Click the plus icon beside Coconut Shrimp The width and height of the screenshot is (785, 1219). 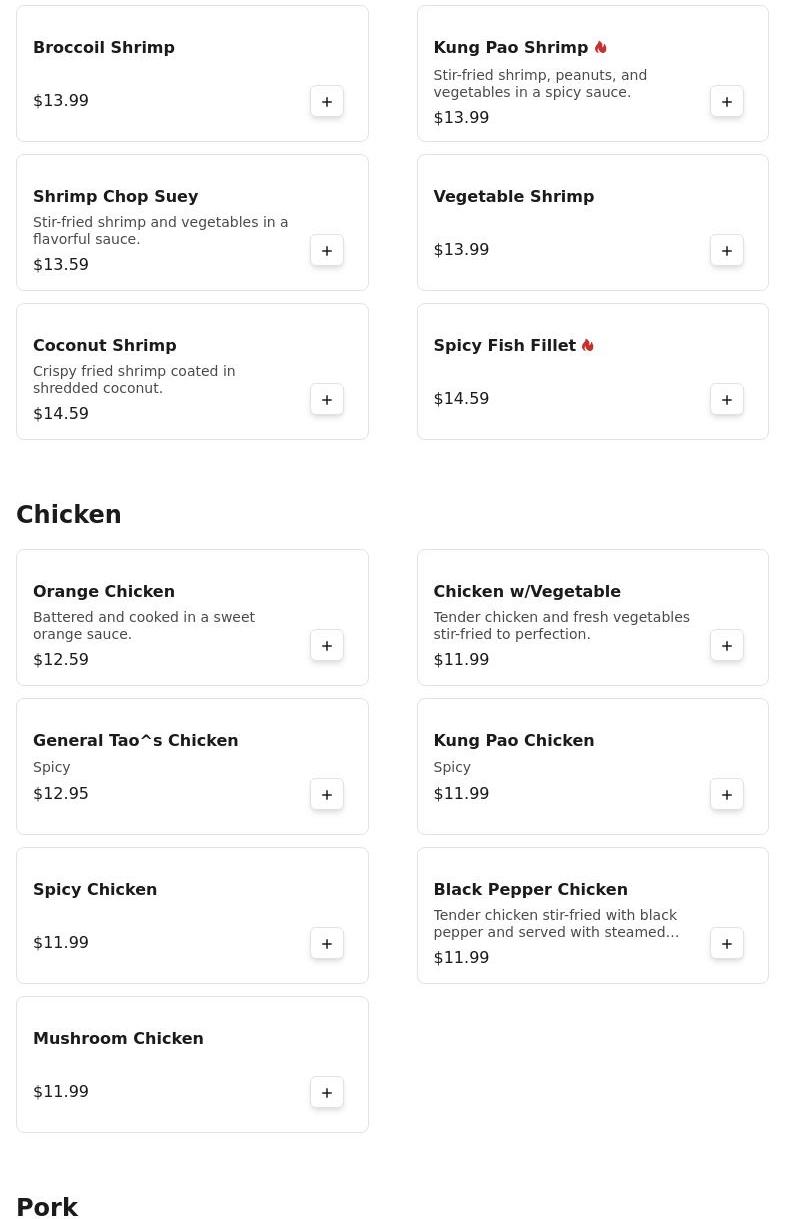pos(327,399)
